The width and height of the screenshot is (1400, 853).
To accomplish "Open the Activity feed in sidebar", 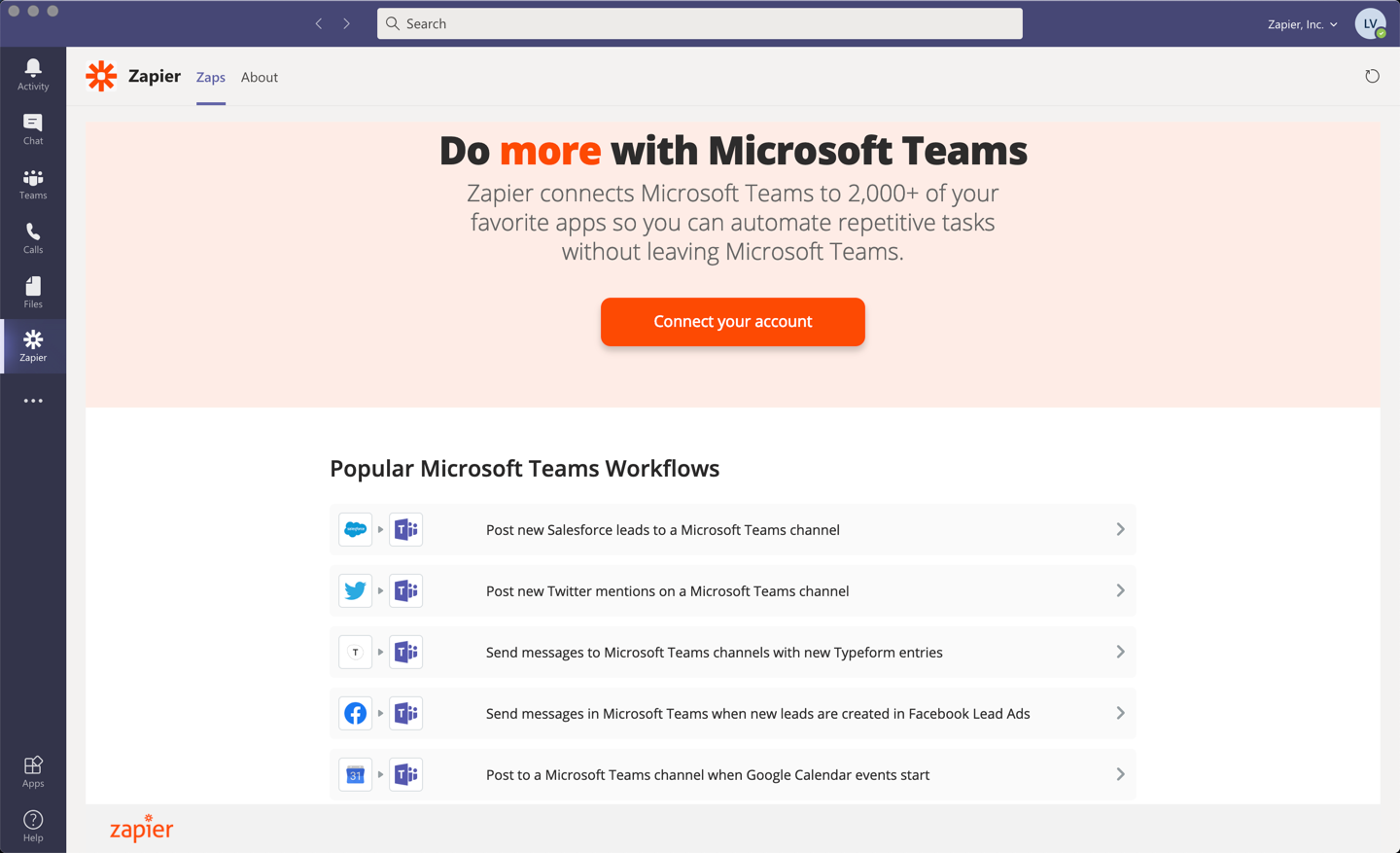I will click(33, 74).
